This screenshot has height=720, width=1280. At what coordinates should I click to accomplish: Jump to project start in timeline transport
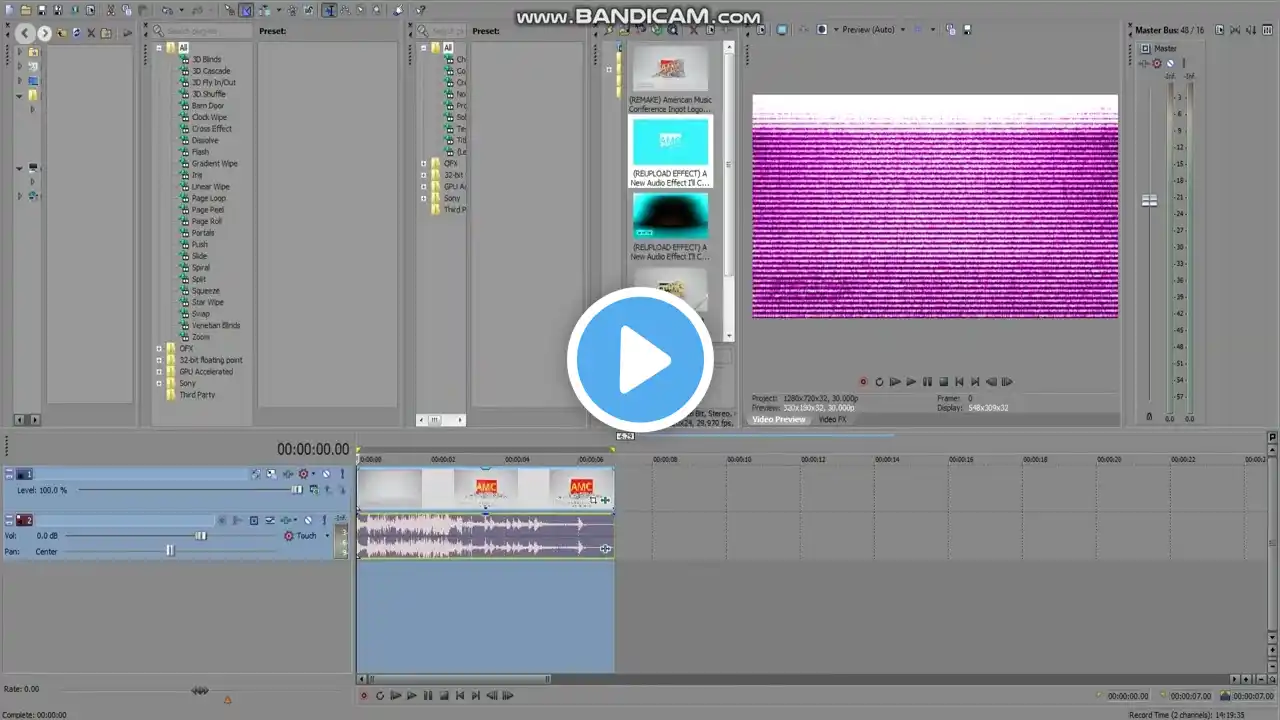(459, 695)
